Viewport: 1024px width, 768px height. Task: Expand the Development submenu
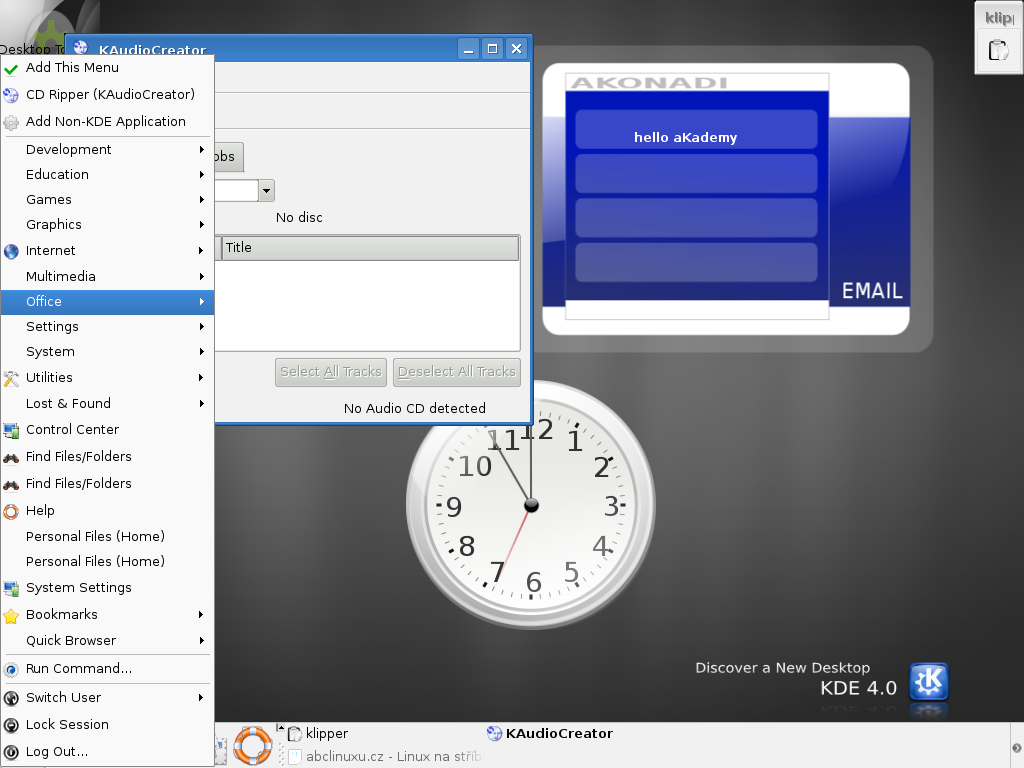pos(107,150)
